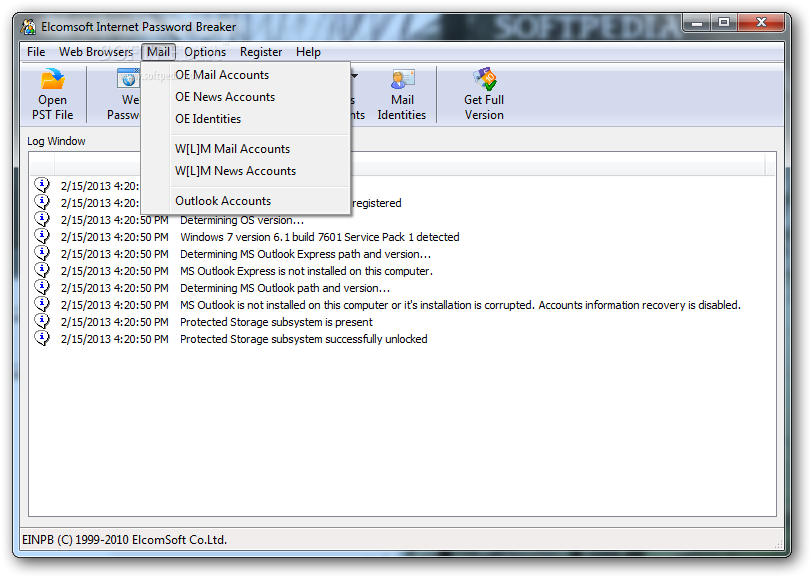Screen dimensions: 812x578
Task: Click info icon beside 'Determining OS version' row
Action: (42, 219)
